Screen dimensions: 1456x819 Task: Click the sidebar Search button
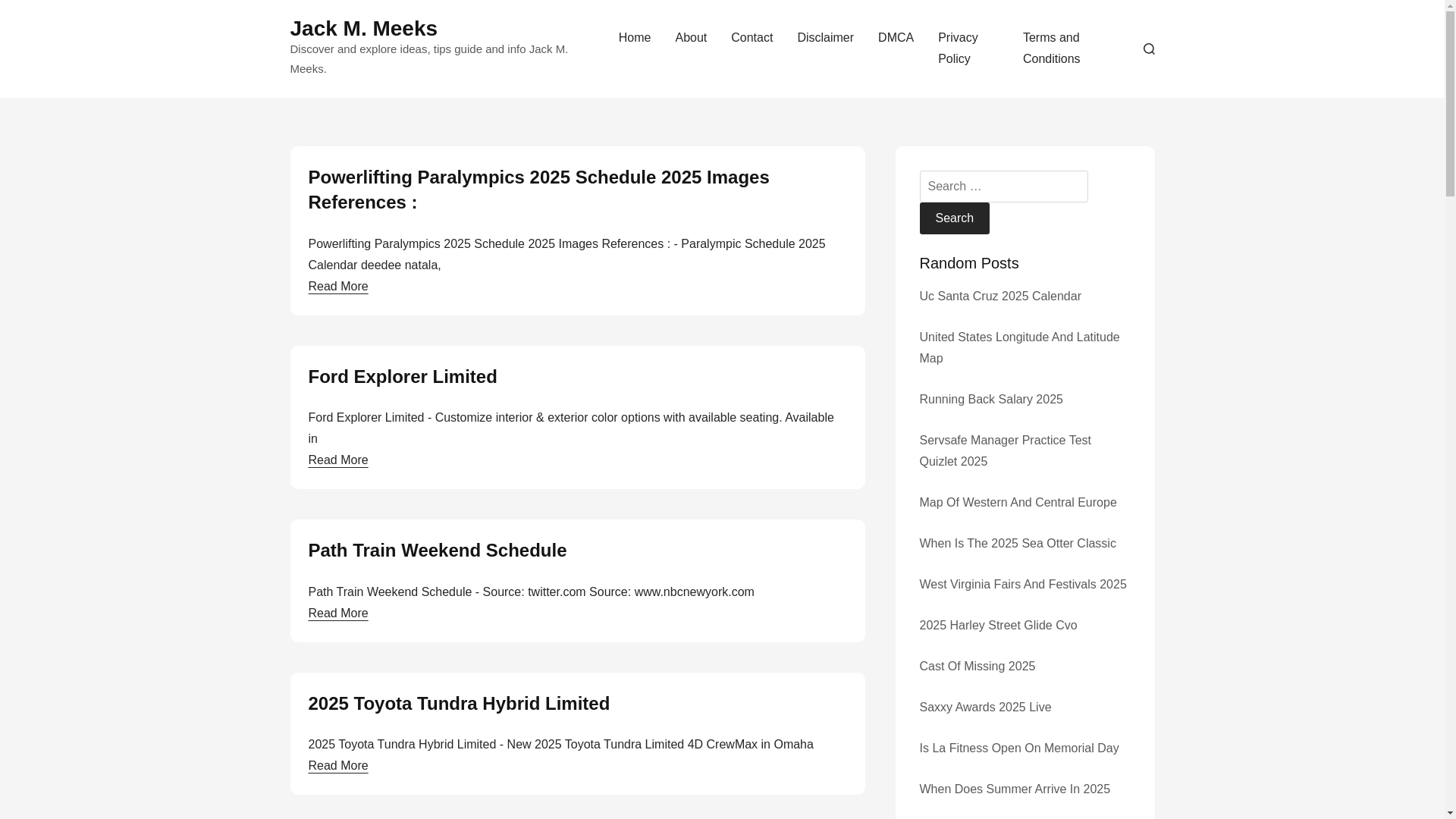954,218
